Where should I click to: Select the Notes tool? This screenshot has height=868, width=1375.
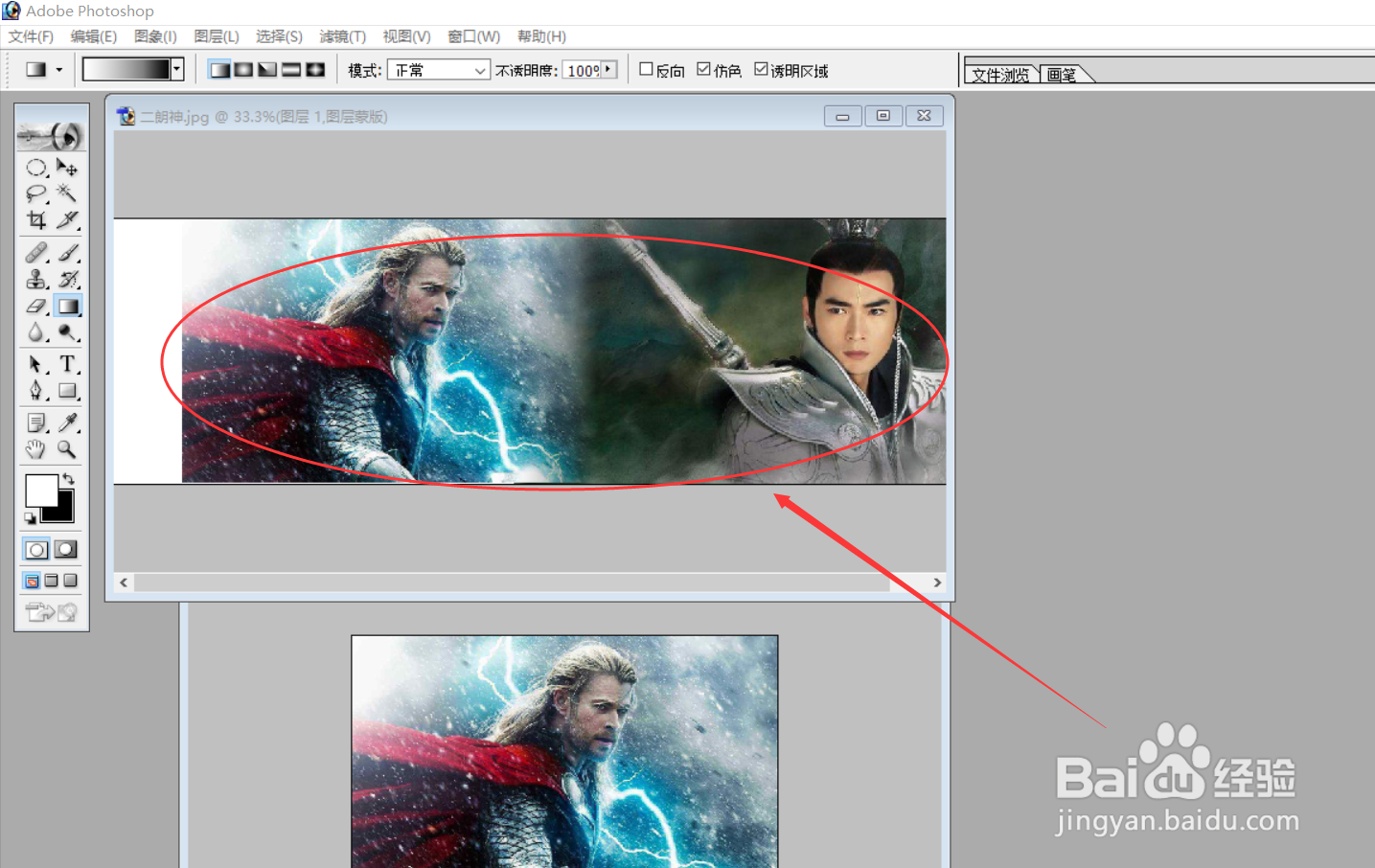(36, 423)
